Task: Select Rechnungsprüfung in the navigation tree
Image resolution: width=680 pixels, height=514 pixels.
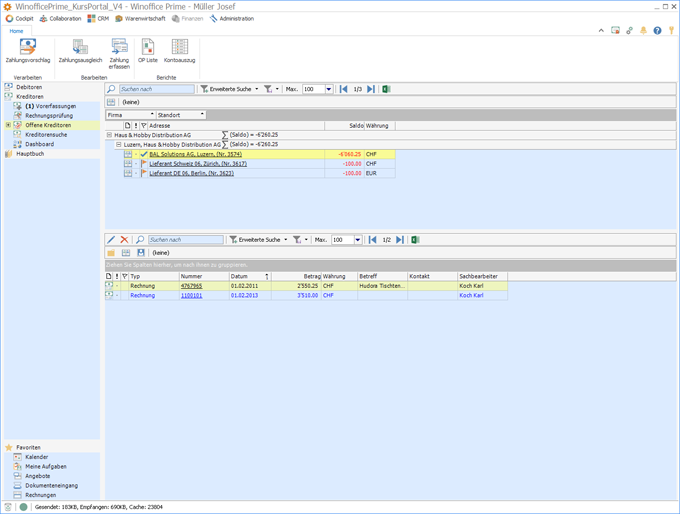Action: pos(49,116)
